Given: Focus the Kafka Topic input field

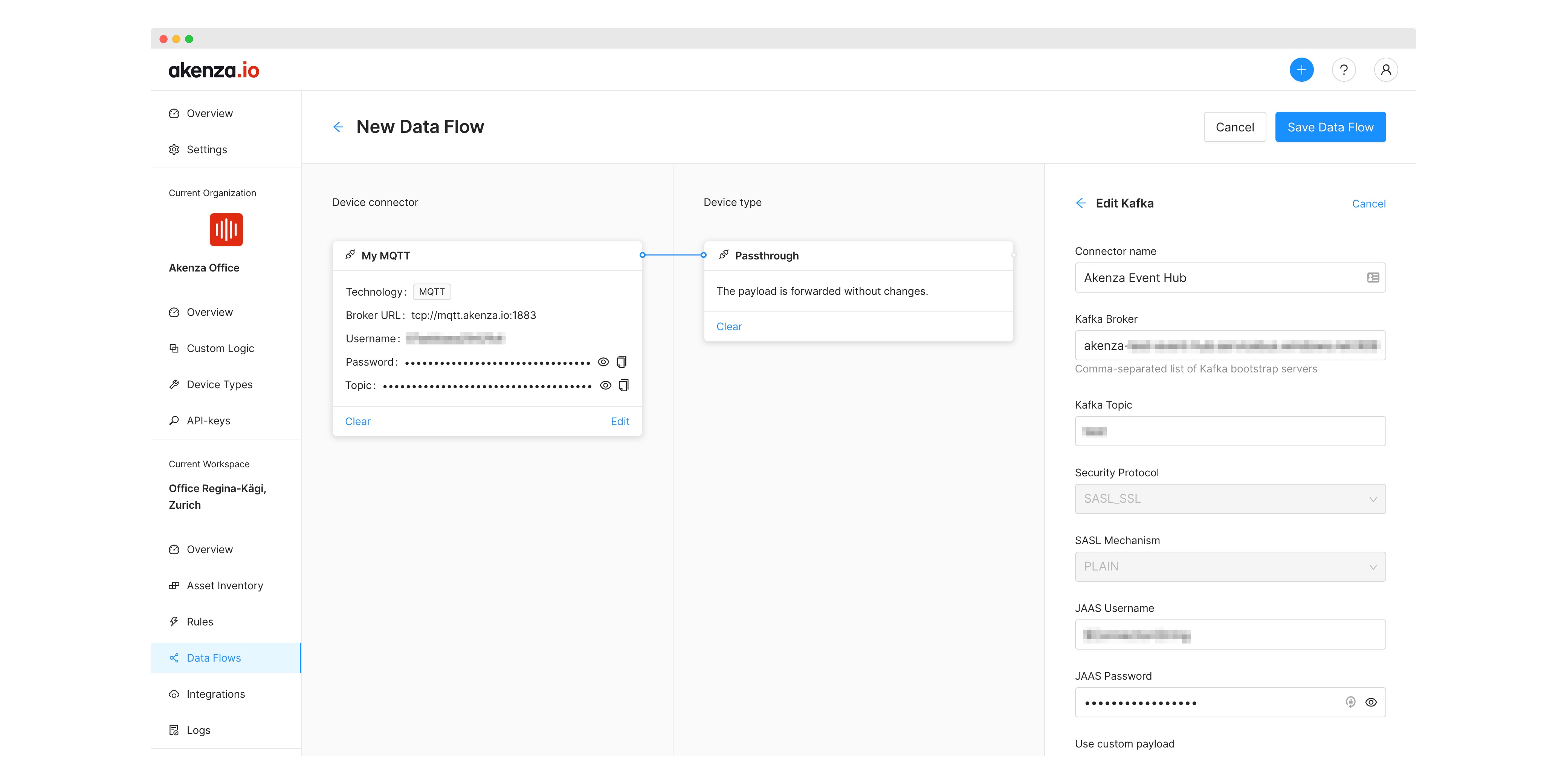Looking at the screenshot, I should (1230, 431).
